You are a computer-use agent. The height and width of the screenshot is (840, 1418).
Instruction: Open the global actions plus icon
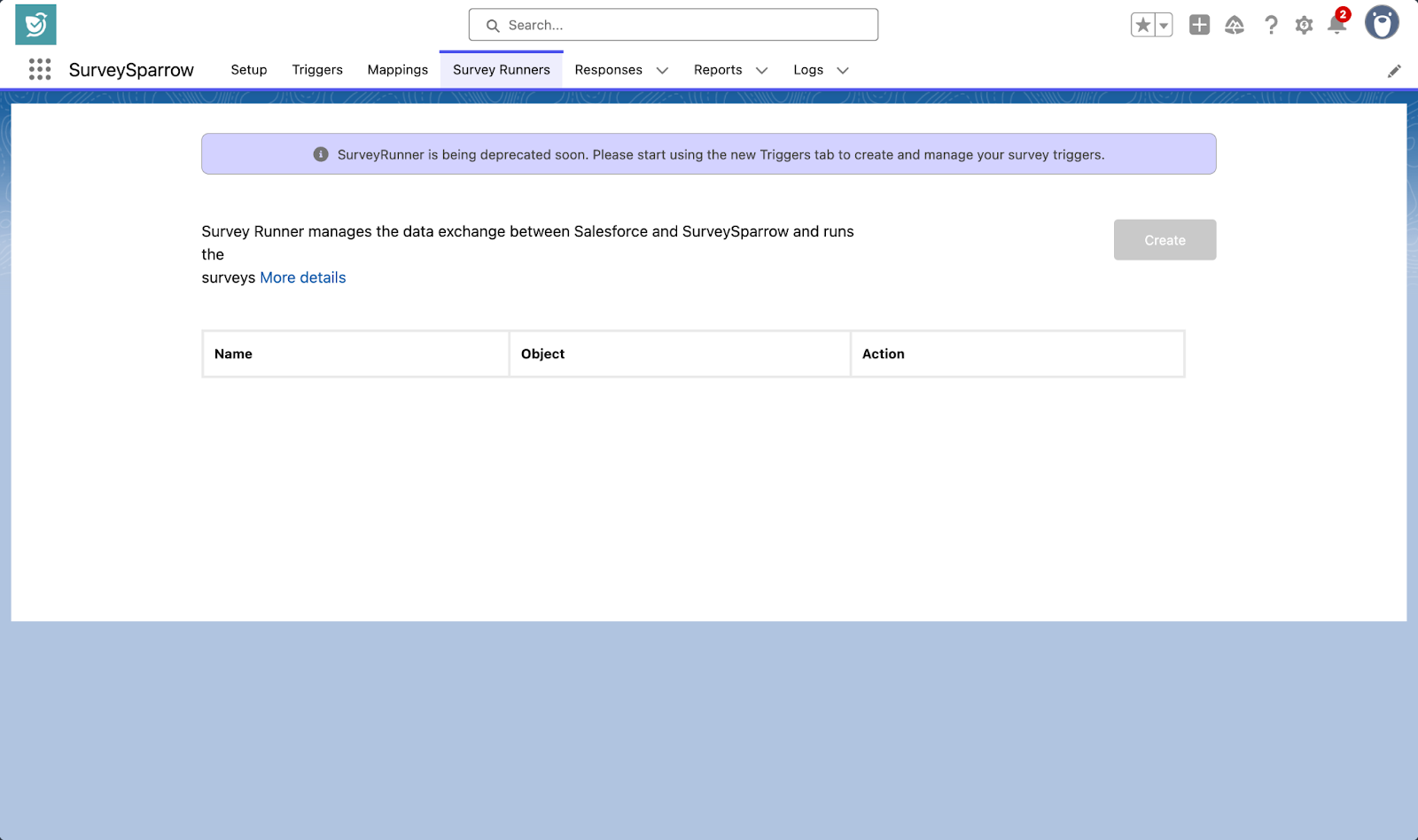1199,26
